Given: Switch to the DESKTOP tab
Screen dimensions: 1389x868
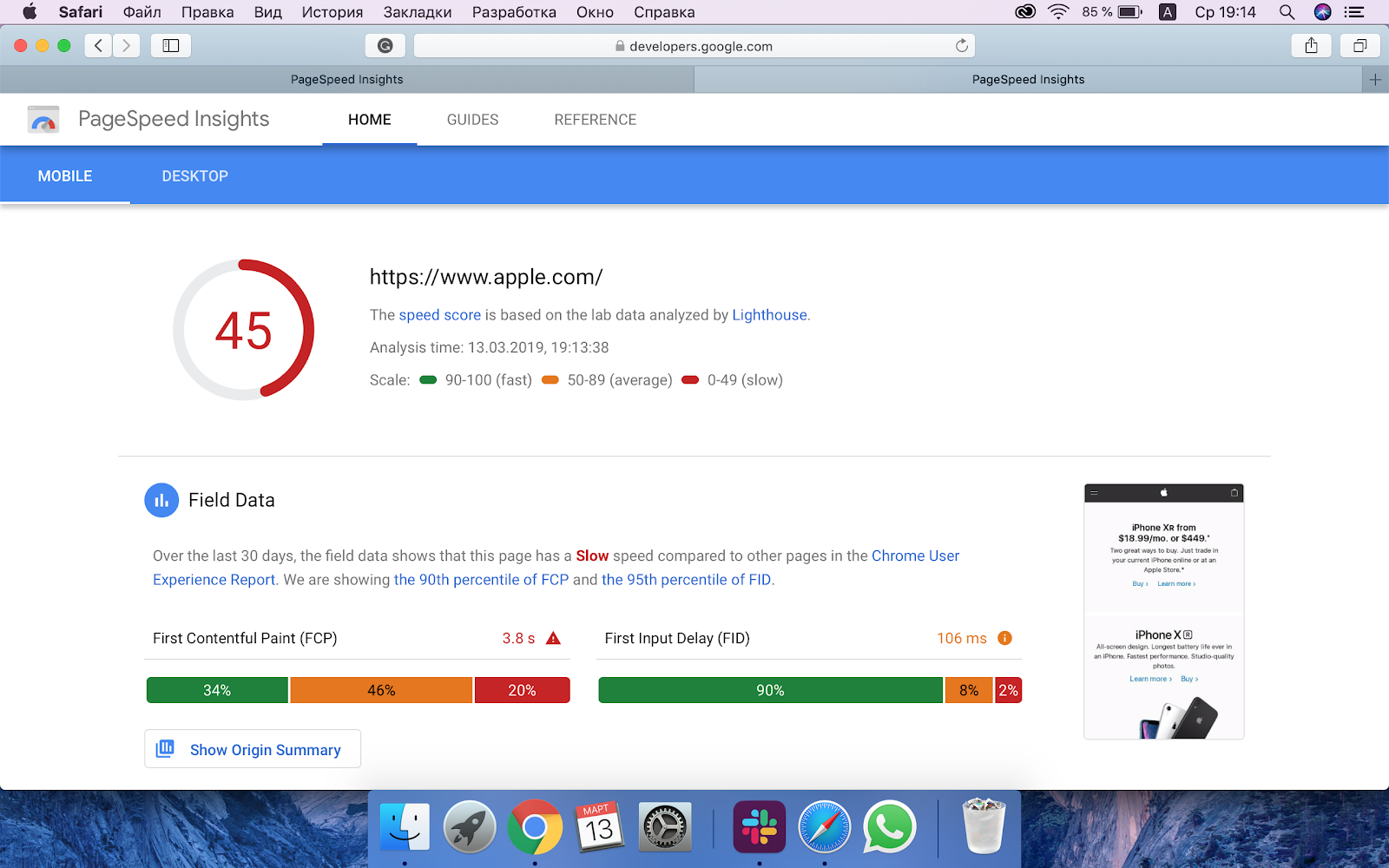Looking at the screenshot, I should (195, 176).
